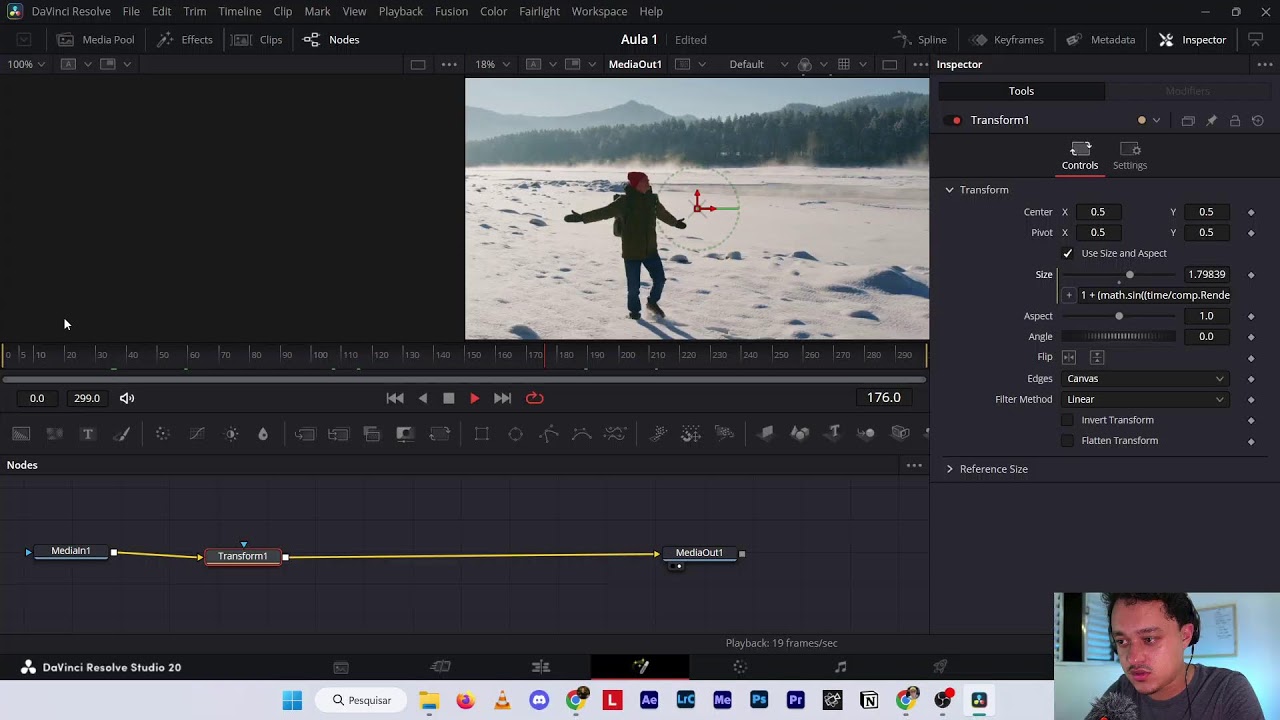This screenshot has width=1280, height=720.
Task: Add a Color Corrector node from the toolbar
Action: click(x=162, y=433)
